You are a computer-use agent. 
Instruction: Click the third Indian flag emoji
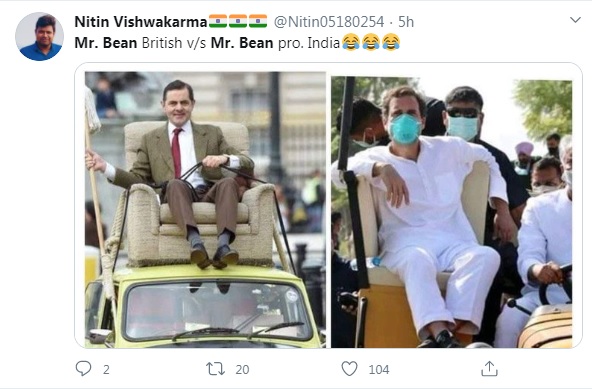tap(258, 21)
